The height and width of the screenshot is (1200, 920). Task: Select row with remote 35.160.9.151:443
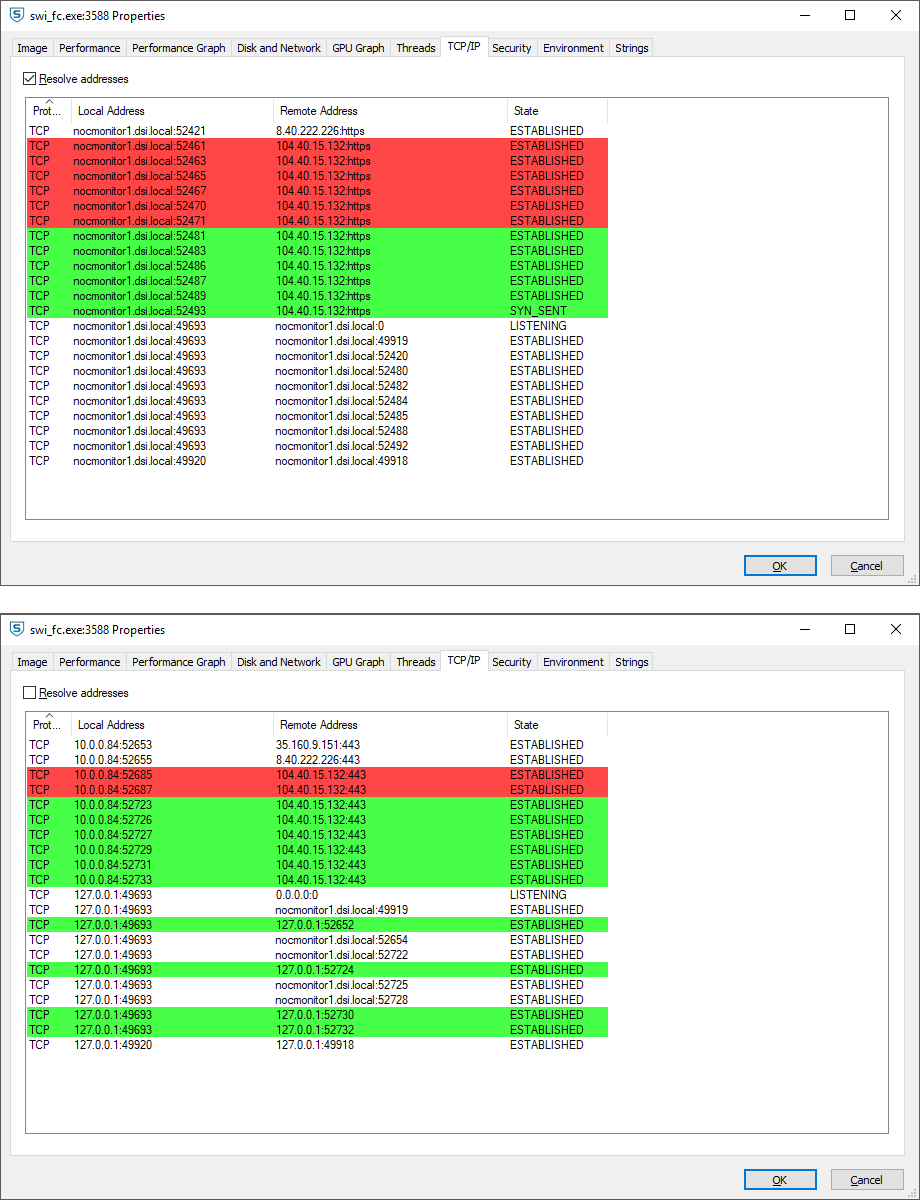tap(317, 745)
